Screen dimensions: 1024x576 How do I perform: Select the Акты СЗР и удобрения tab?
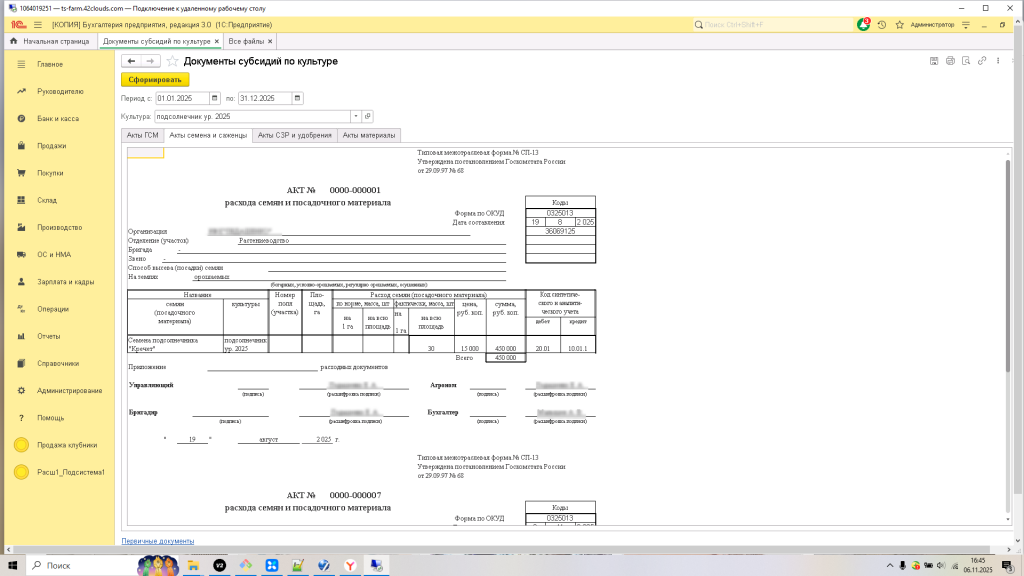[294, 135]
